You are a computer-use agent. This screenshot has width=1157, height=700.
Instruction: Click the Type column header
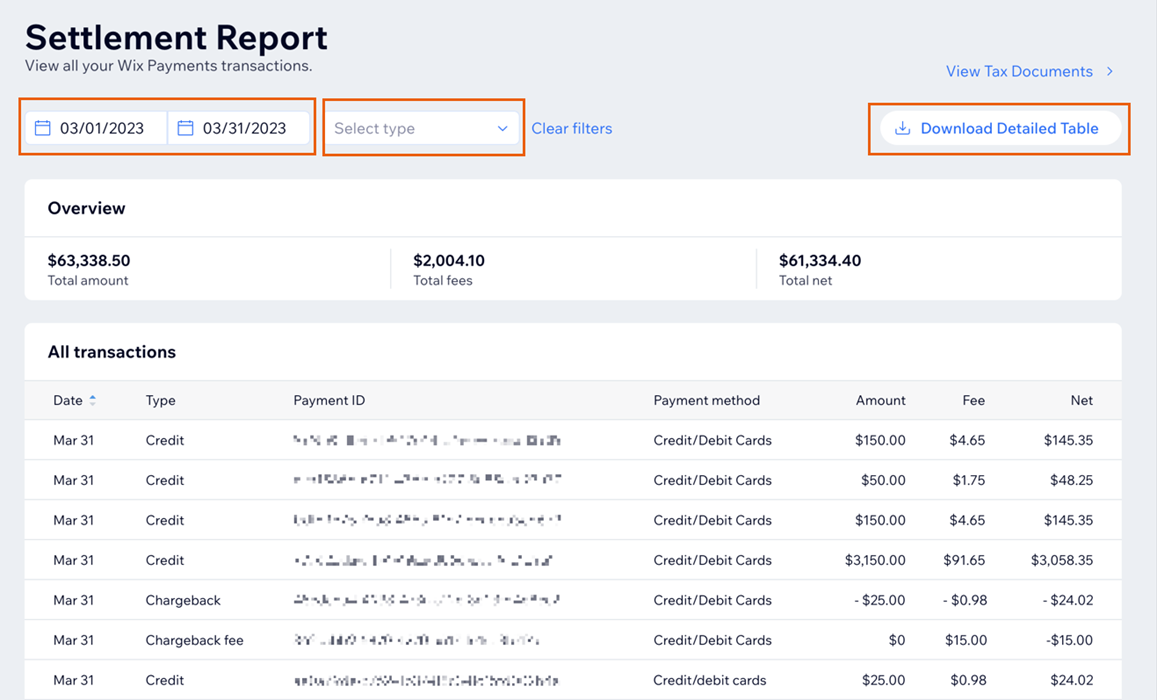pyautogui.click(x=160, y=401)
